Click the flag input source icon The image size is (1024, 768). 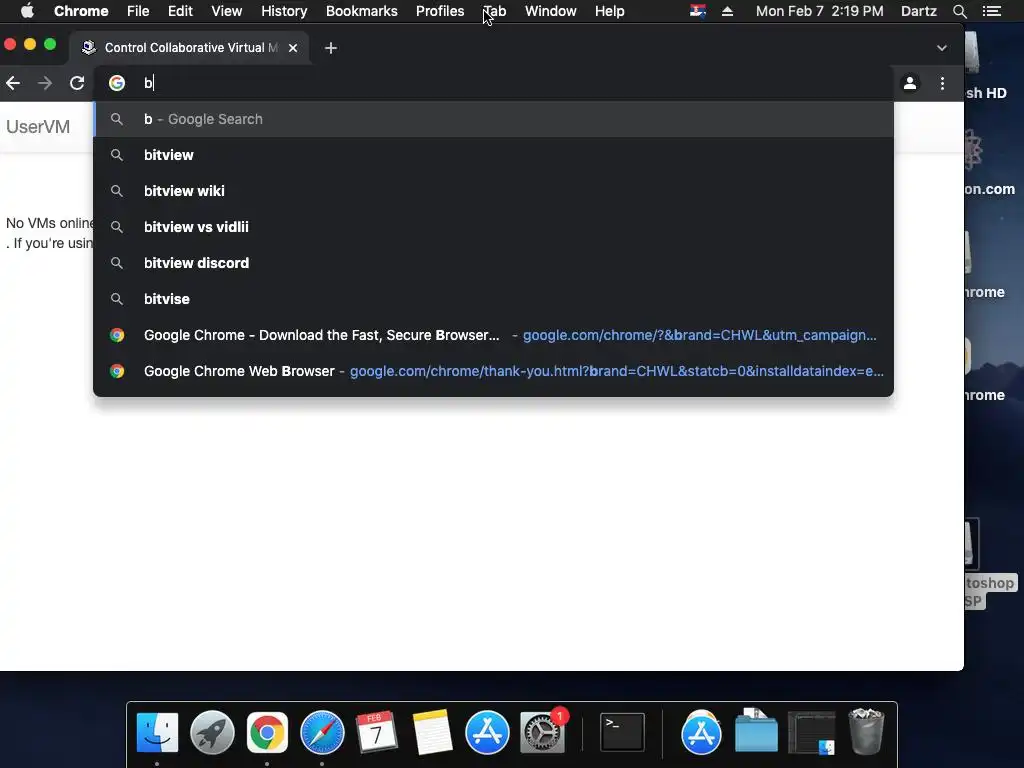(x=697, y=11)
